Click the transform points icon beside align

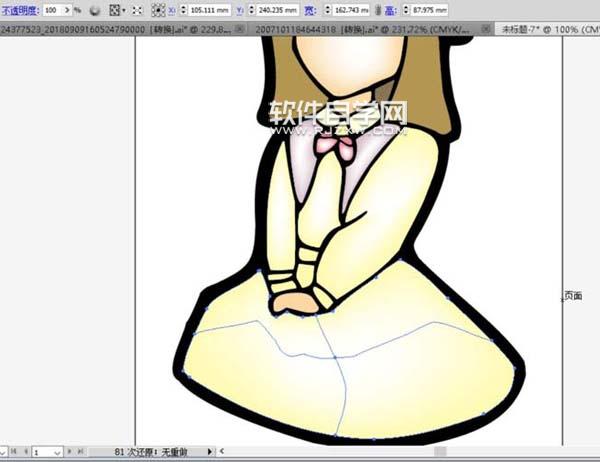click(x=137, y=11)
